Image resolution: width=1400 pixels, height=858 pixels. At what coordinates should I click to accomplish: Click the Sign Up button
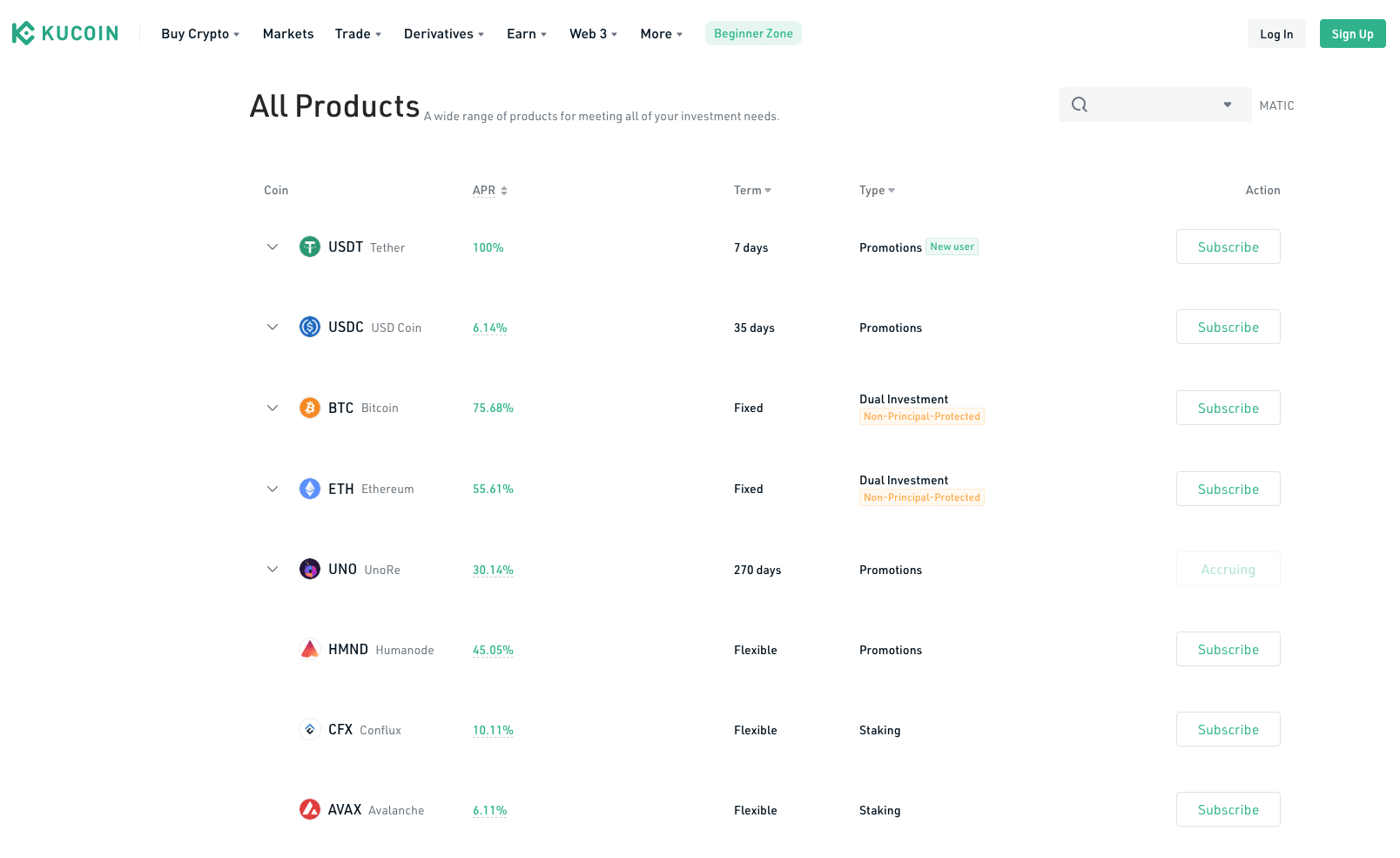pos(1352,34)
